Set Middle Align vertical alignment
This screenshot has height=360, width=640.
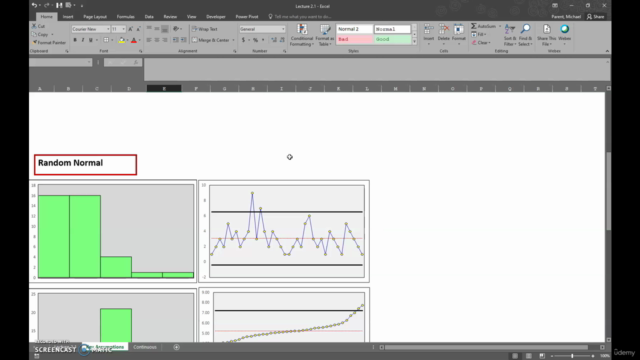point(157,29)
